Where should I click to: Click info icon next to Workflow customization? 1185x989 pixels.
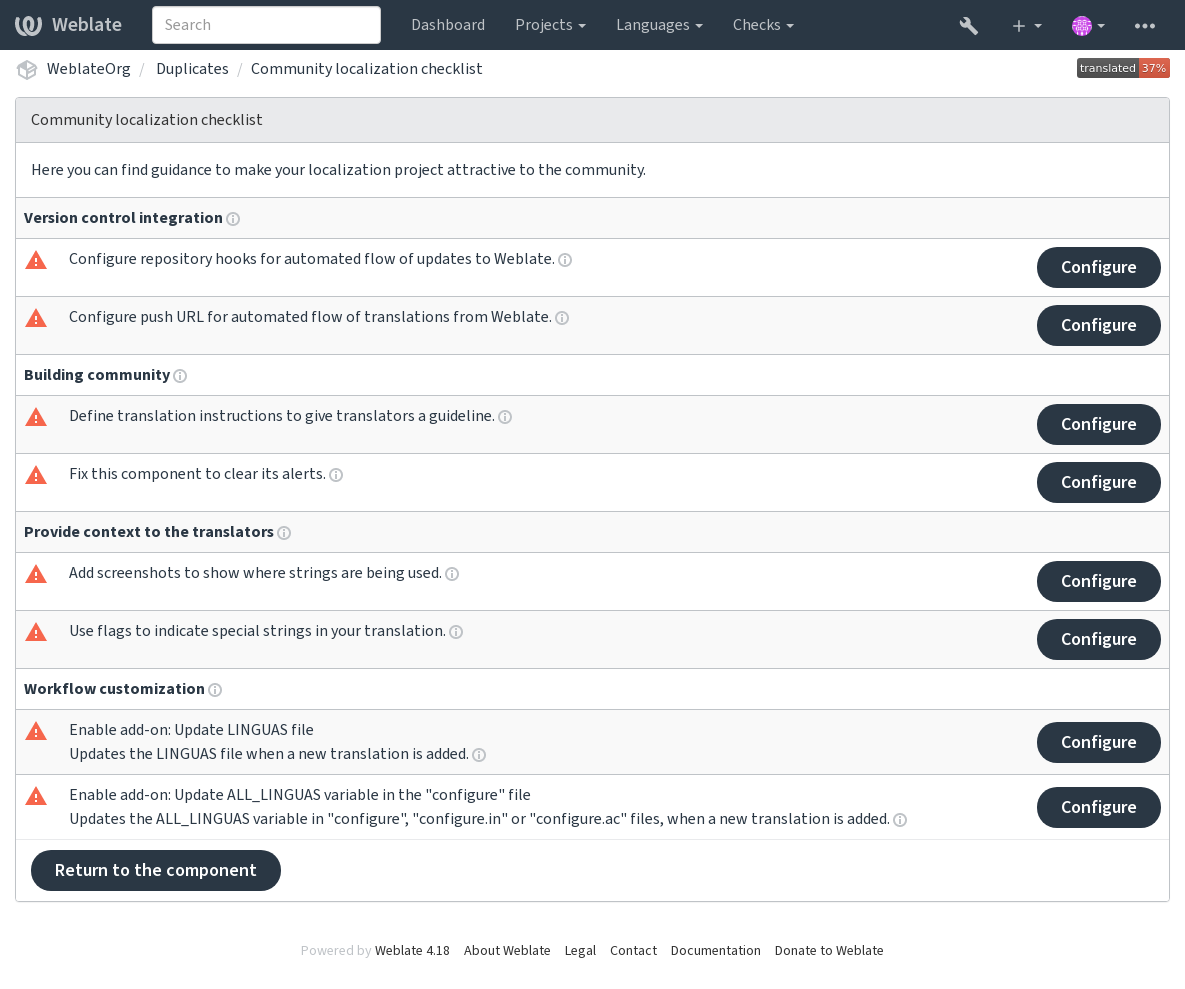pos(215,691)
